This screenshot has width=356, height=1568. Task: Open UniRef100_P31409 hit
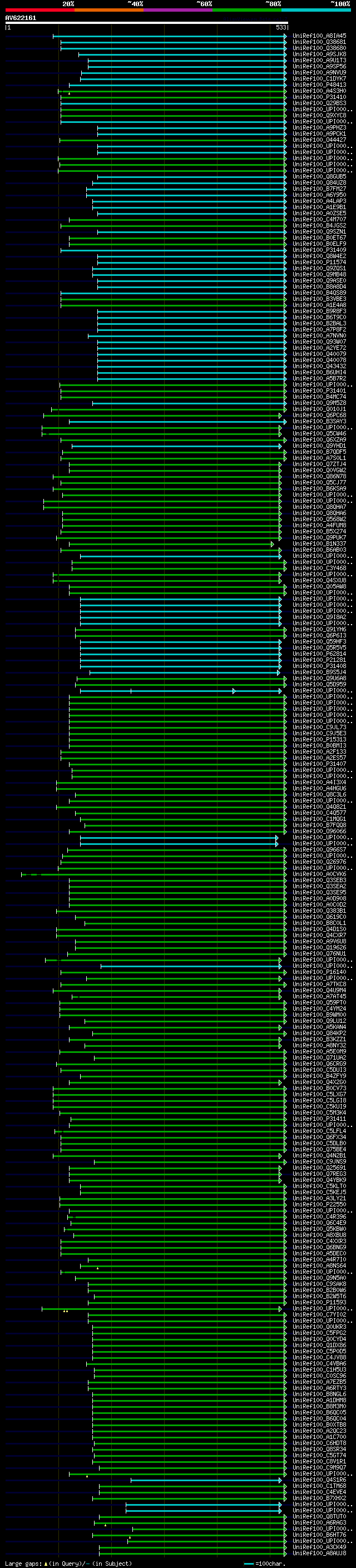coord(319,250)
